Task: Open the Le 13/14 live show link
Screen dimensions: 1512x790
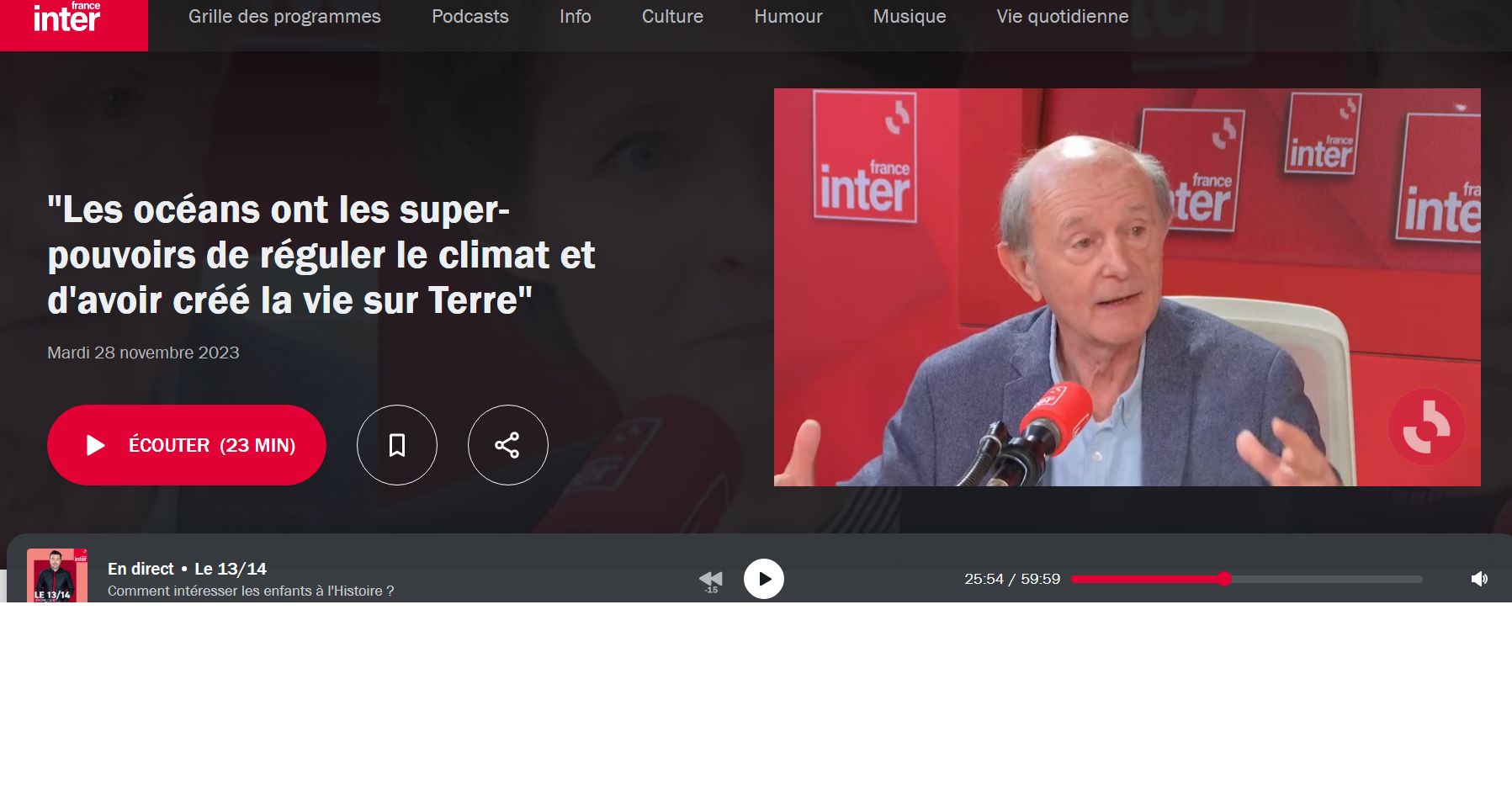Action: coord(231,569)
